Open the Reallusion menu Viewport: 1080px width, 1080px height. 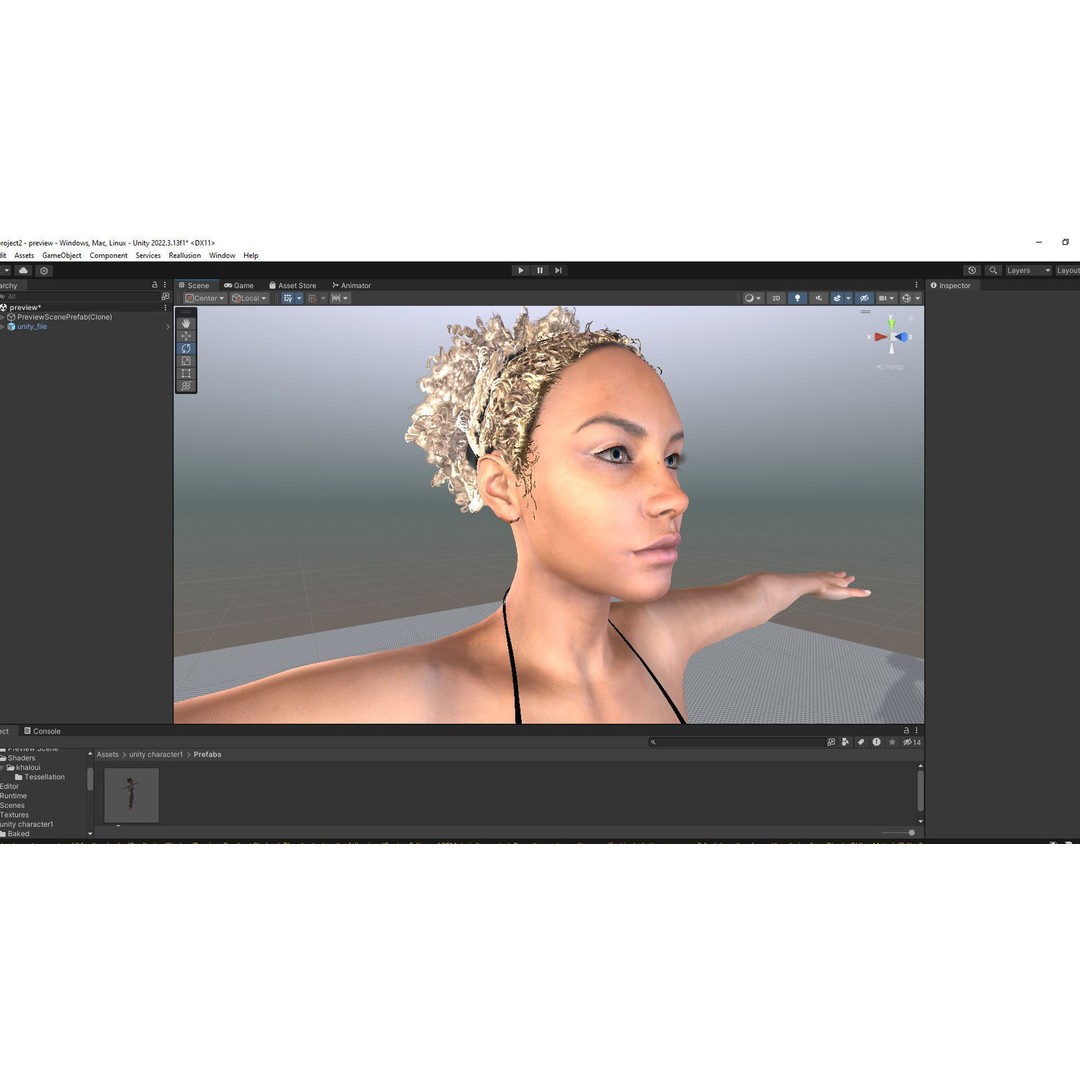[185, 256]
